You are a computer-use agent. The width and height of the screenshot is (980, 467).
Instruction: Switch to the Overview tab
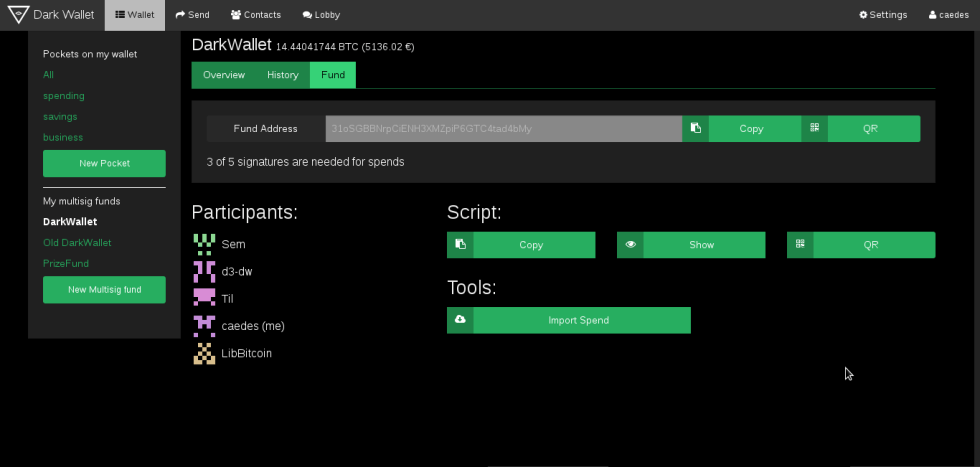tap(223, 75)
